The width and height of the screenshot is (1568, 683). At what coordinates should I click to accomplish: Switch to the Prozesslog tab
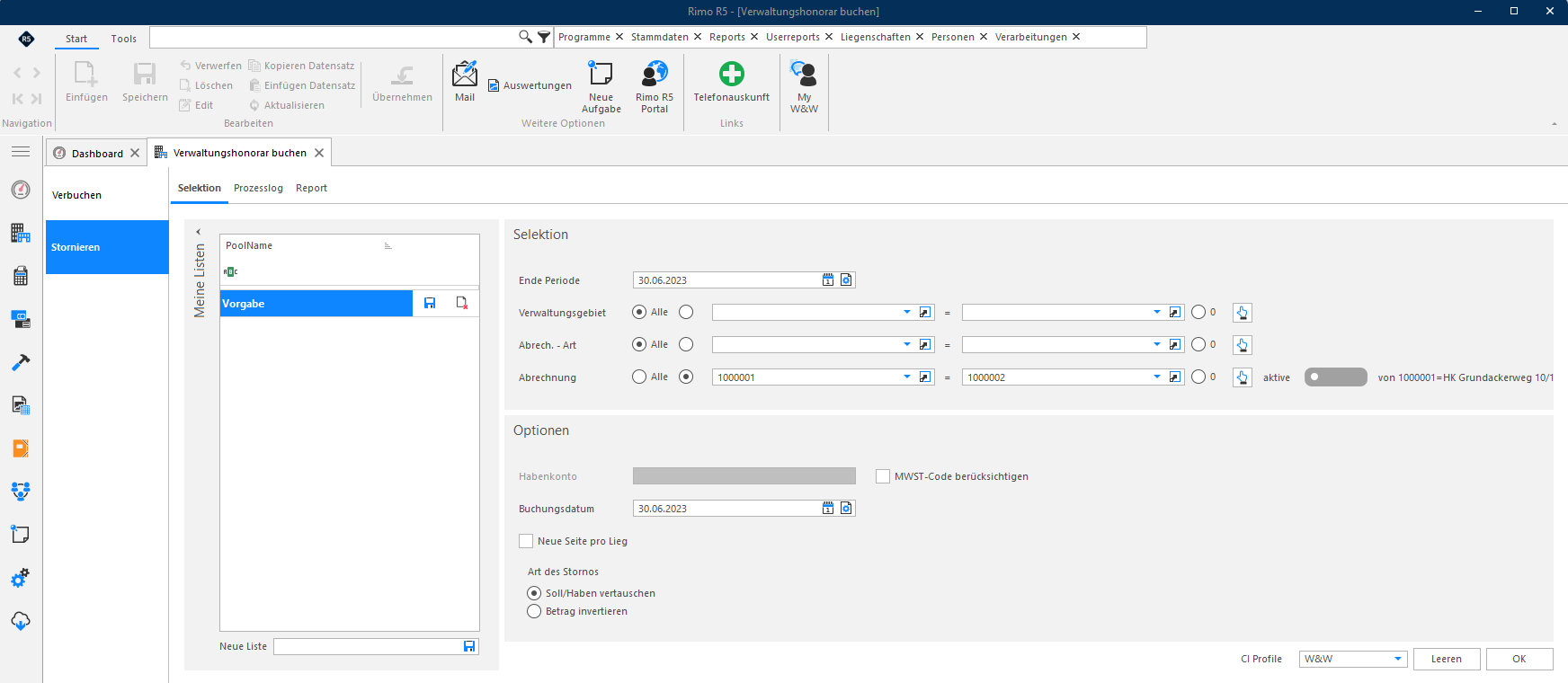coord(258,188)
